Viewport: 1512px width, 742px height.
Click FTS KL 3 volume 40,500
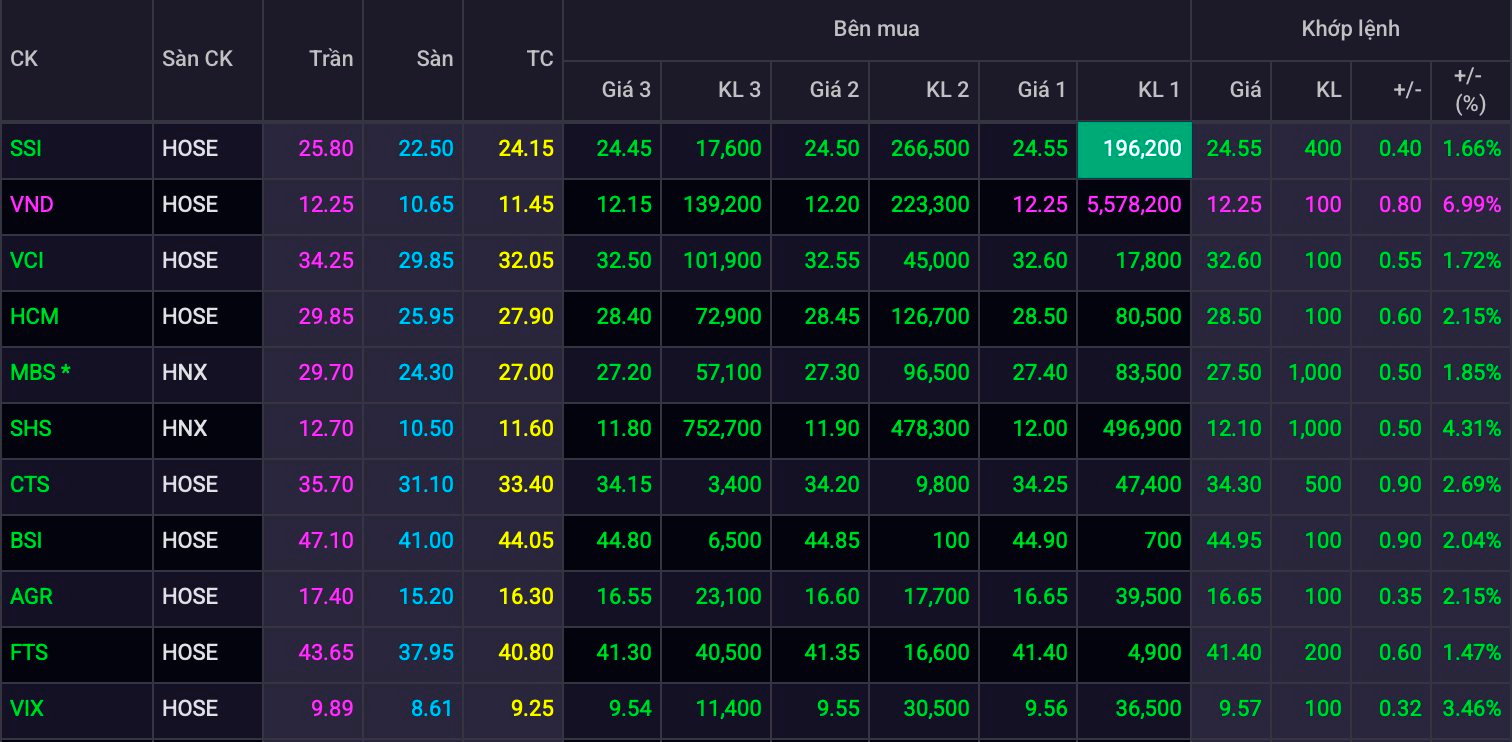pos(728,653)
